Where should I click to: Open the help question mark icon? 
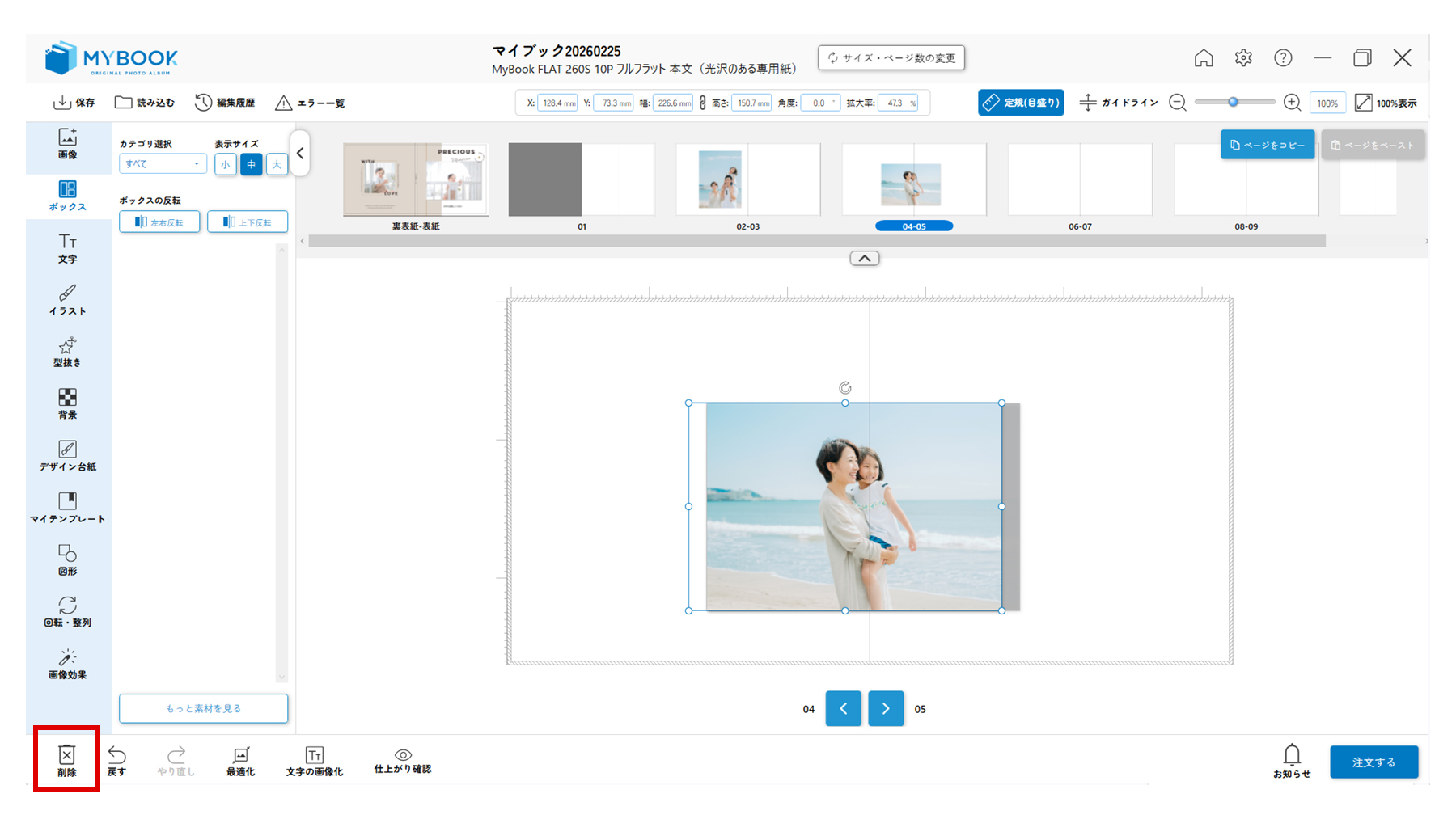(1283, 58)
